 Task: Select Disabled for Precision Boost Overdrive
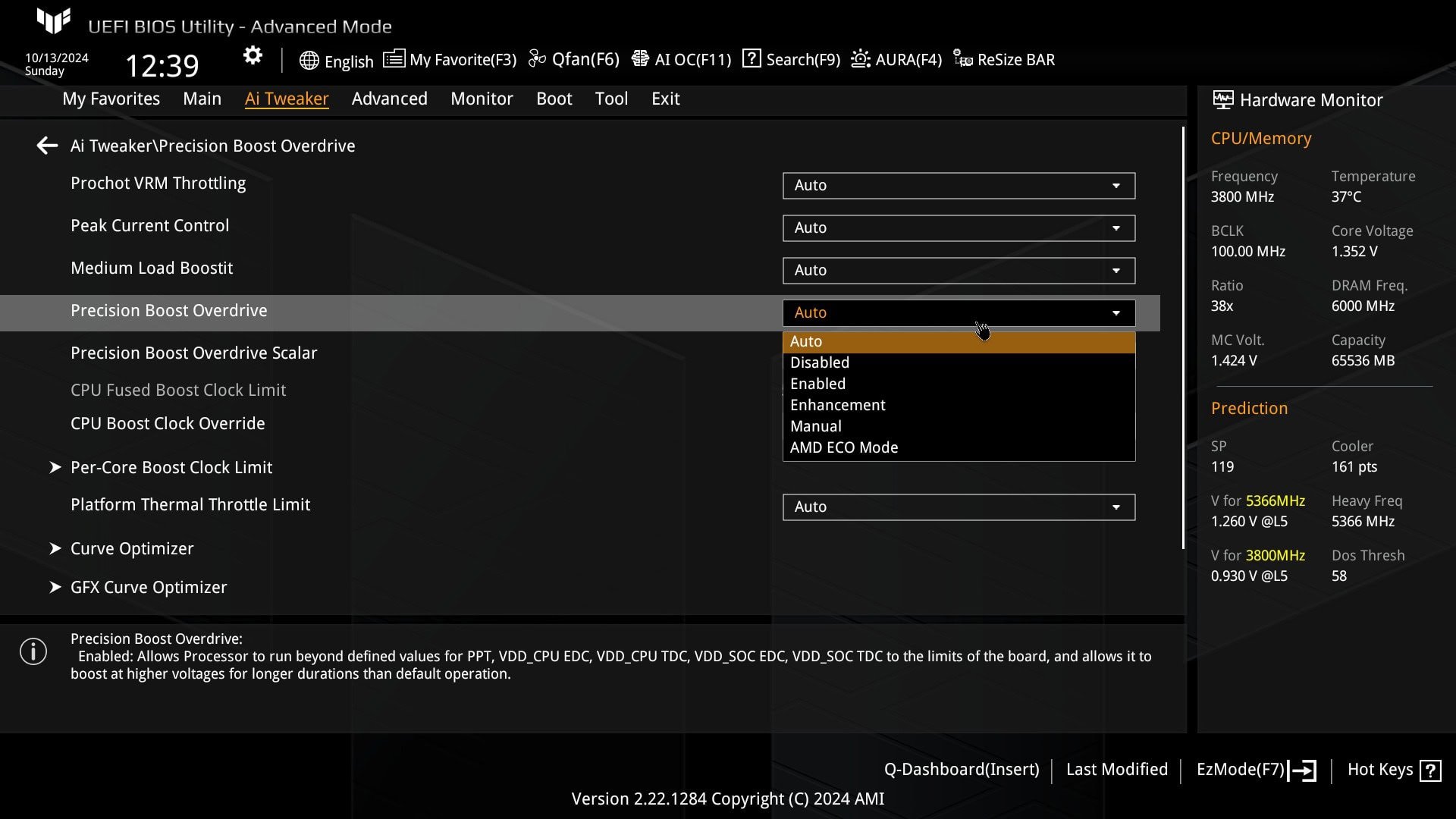(819, 362)
